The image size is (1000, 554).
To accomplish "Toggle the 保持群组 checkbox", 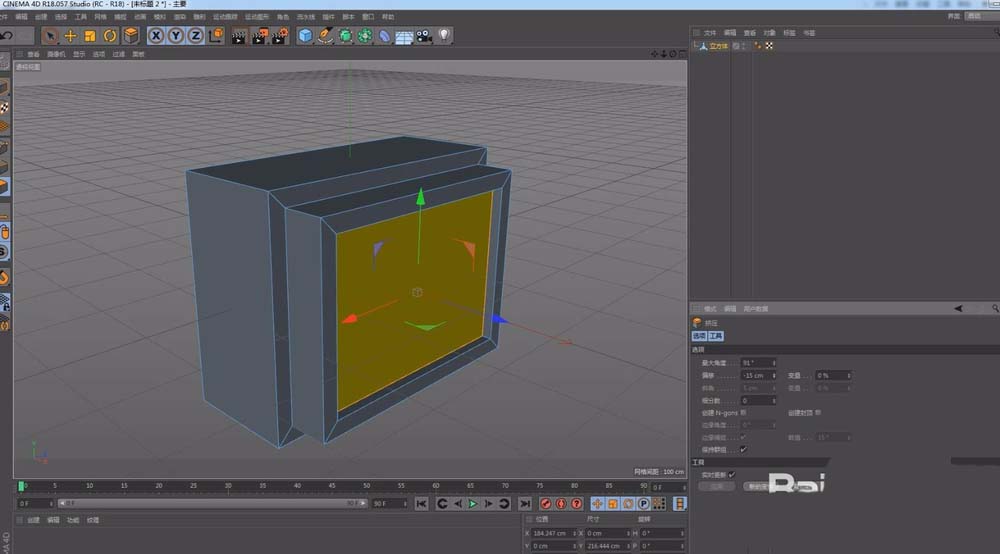I will pos(742,449).
